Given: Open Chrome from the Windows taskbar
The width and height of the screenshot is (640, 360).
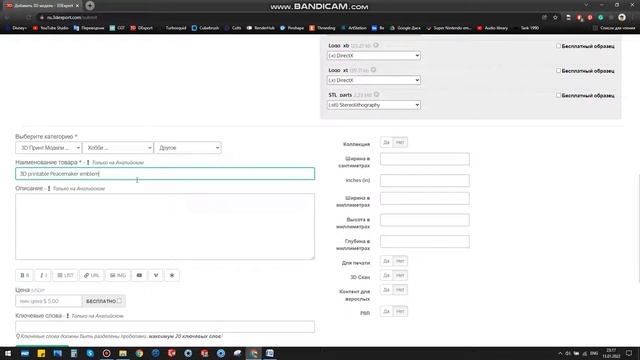Looking at the screenshot, I should 139,353.
